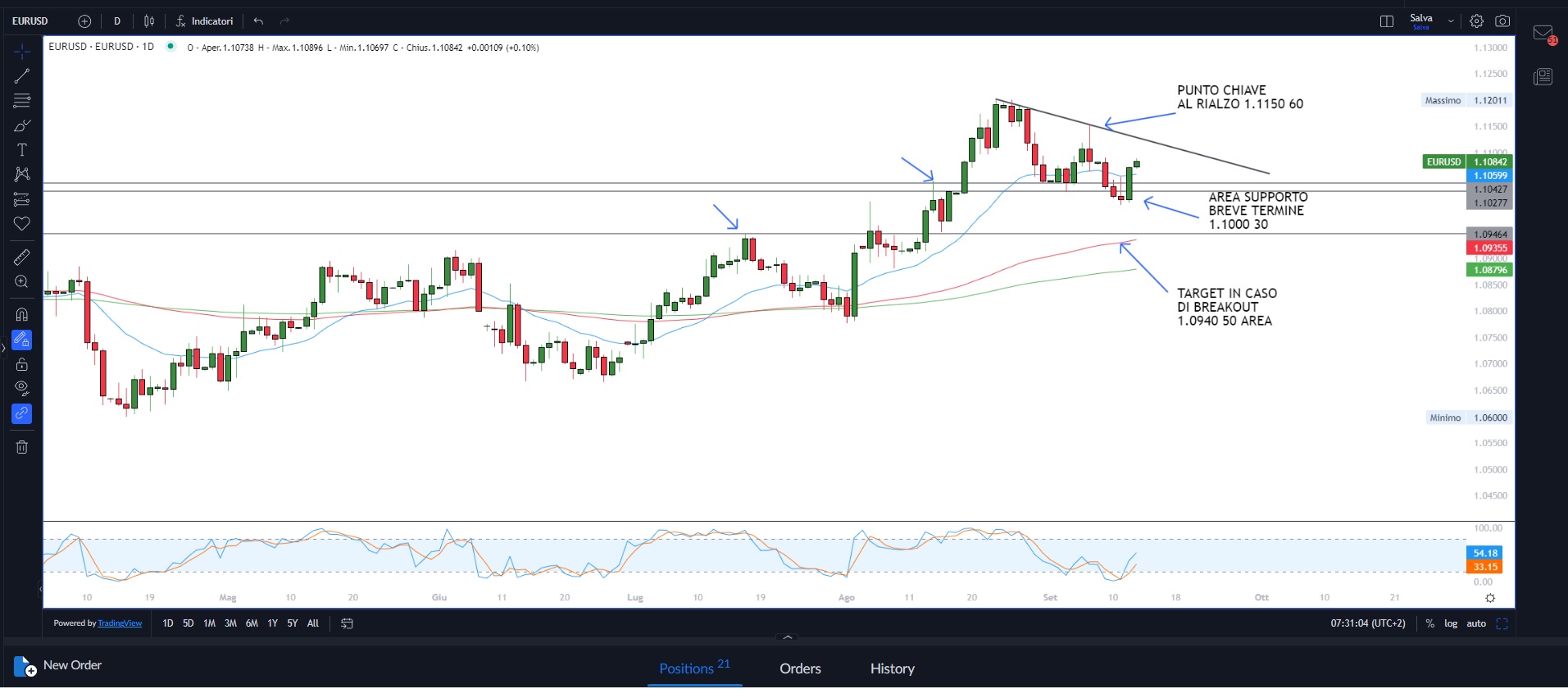
Task: Take a chart snapshot with camera icon
Action: (1502, 21)
